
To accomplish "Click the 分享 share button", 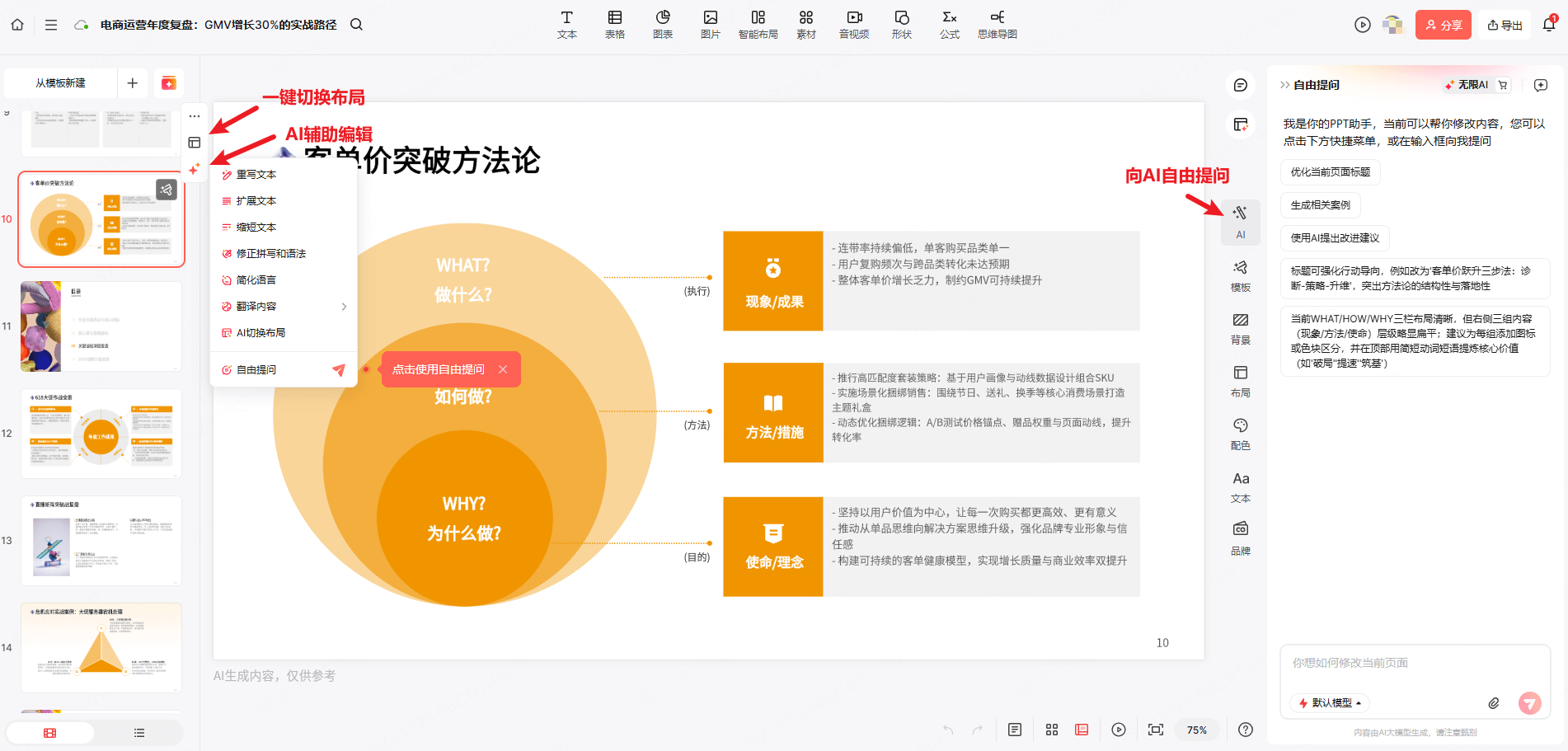I will pos(1443,24).
